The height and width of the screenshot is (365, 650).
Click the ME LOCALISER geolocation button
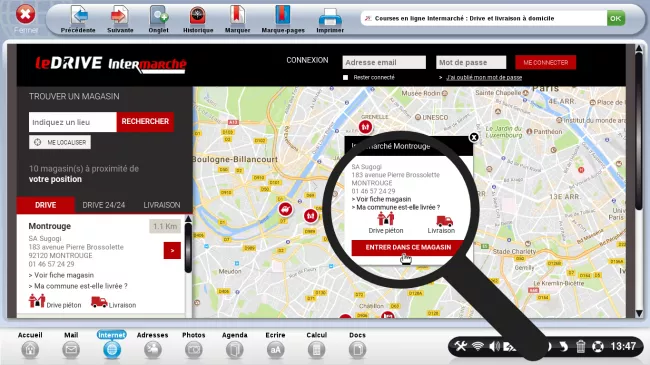tap(60, 142)
